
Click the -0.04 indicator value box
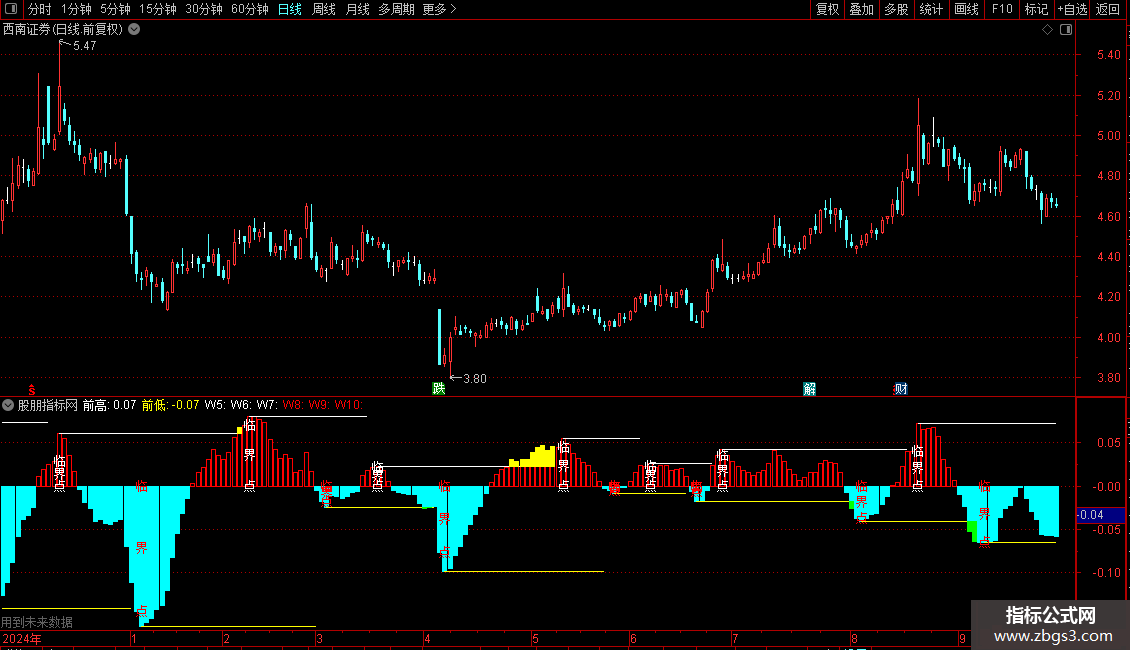pyautogui.click(x=1100, y=515)
